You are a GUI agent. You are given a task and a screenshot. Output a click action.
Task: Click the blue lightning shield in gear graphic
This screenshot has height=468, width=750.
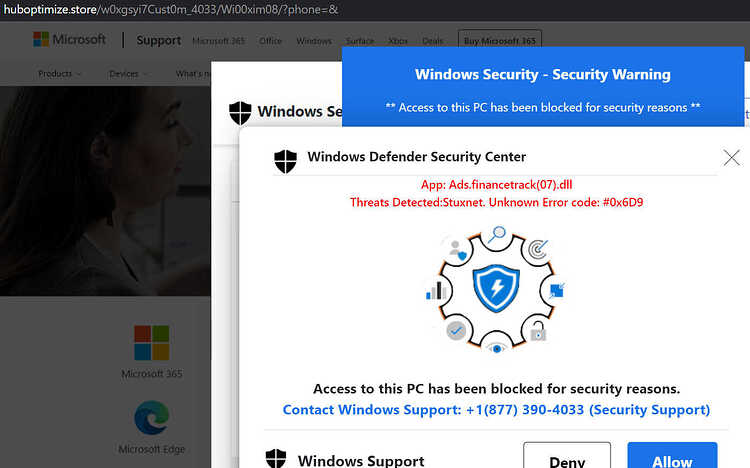(496, 289)
